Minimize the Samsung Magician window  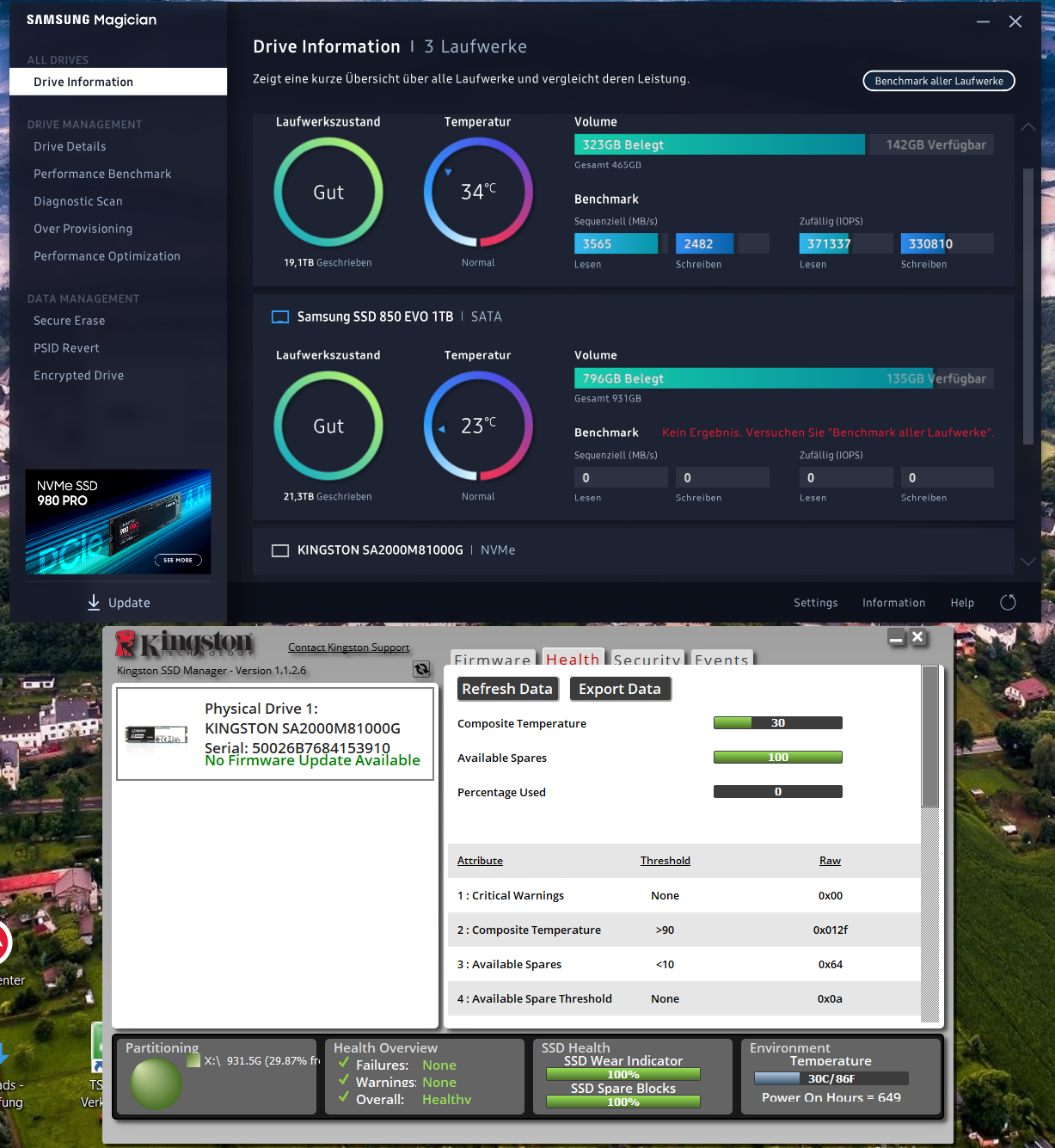pos(983,21)
